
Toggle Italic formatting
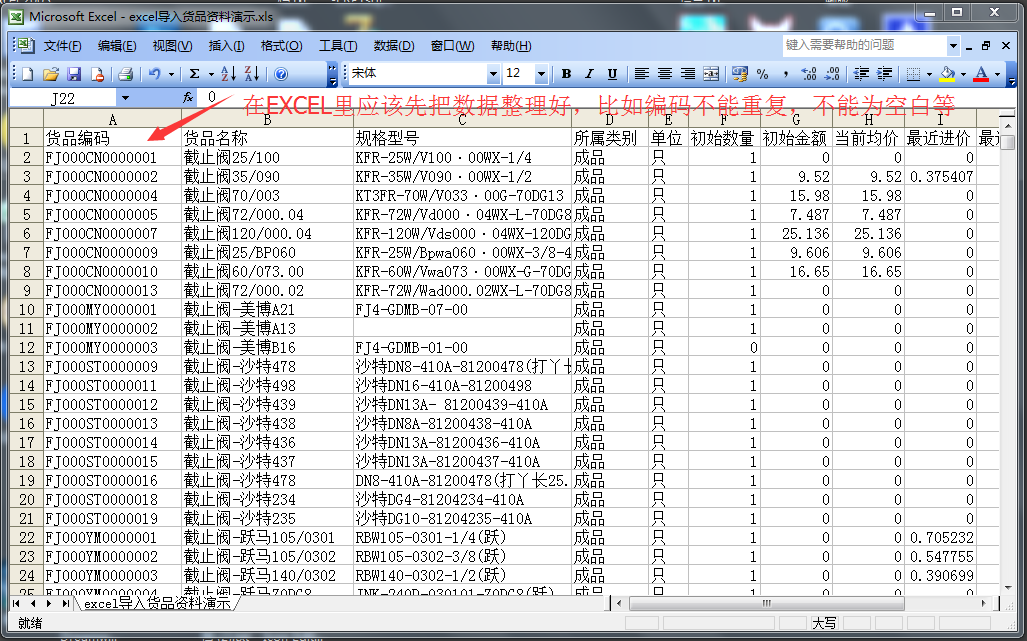589,74
